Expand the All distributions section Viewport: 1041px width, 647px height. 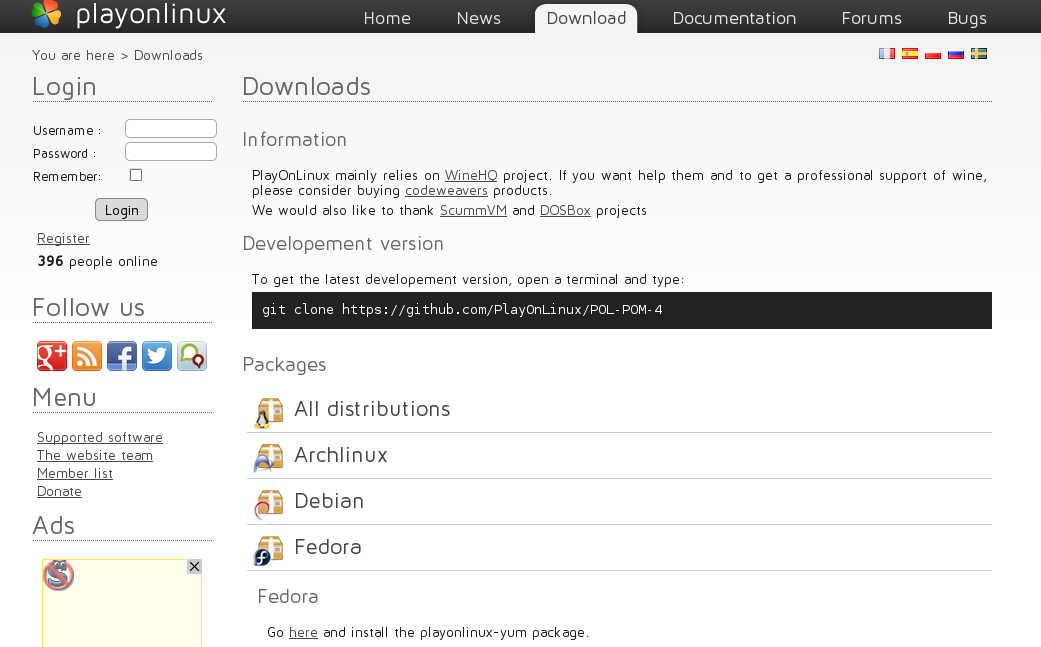click(372, 409)
